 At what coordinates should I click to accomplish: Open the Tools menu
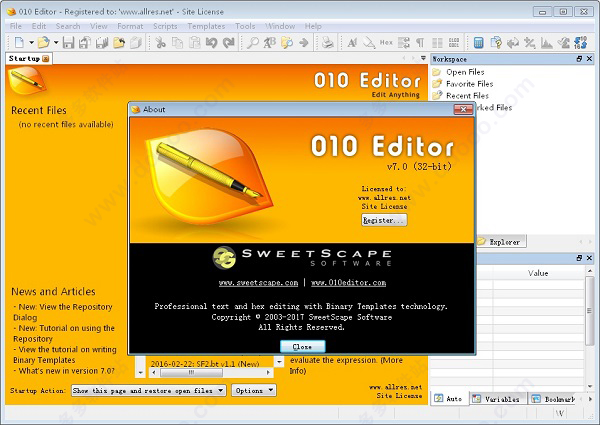coord(245,26)
